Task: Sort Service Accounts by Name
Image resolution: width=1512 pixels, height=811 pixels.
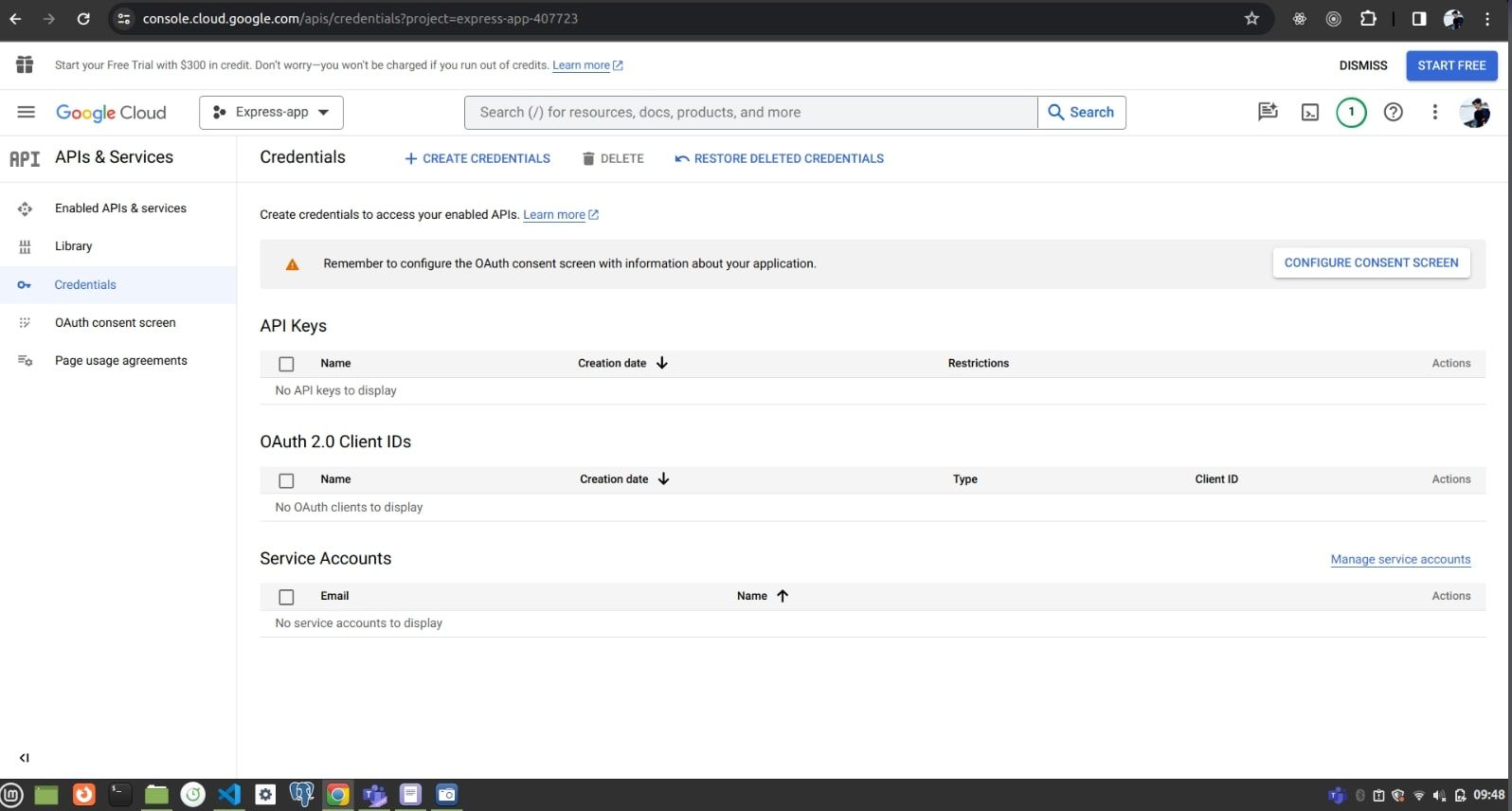Action: point(763,596)
